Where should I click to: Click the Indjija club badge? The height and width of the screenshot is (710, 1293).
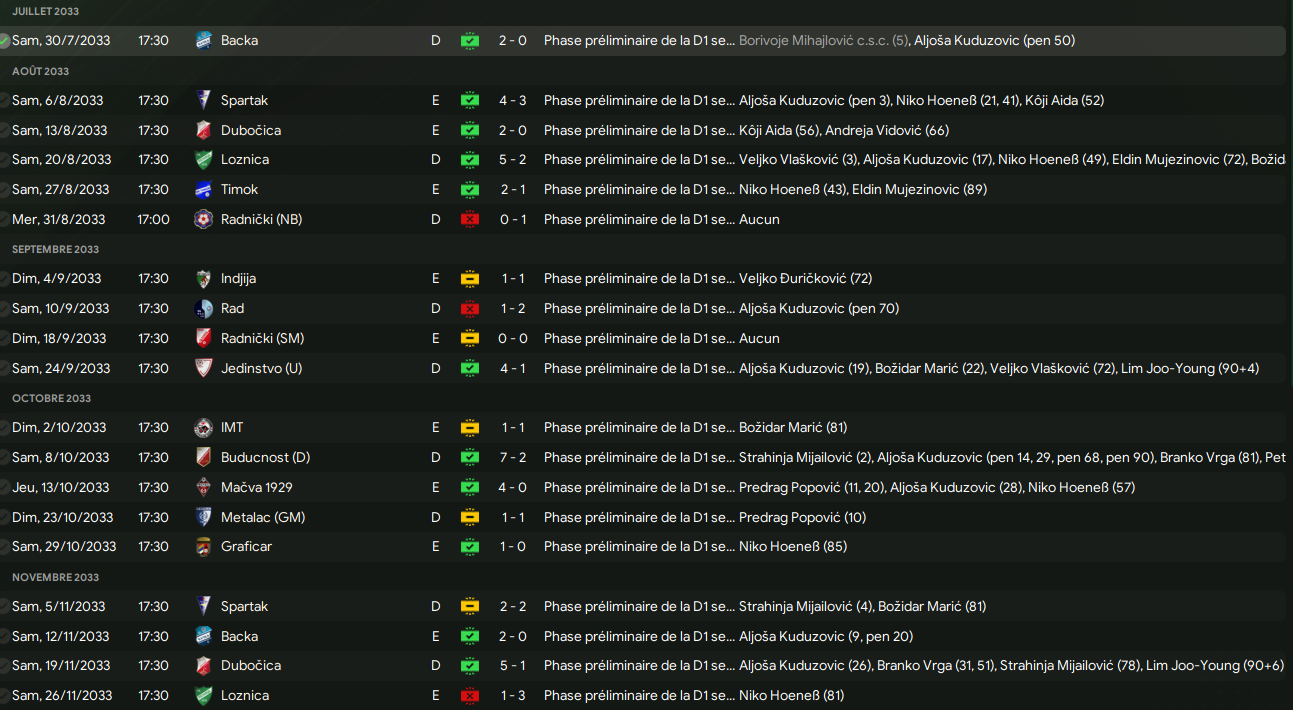click(204, 279)
